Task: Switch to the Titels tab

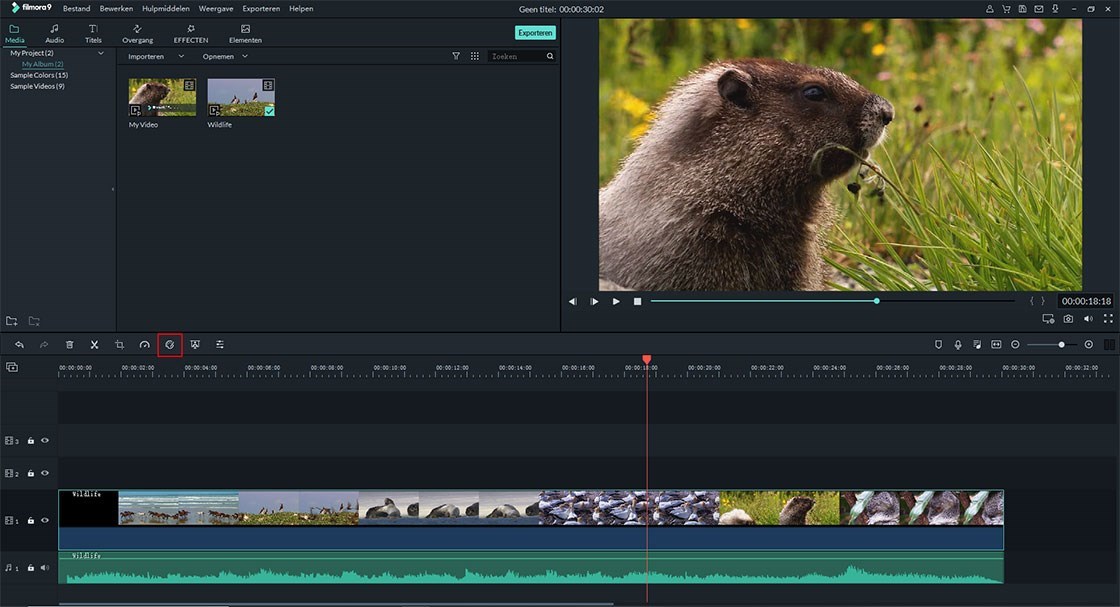Action: pos(93,34)
